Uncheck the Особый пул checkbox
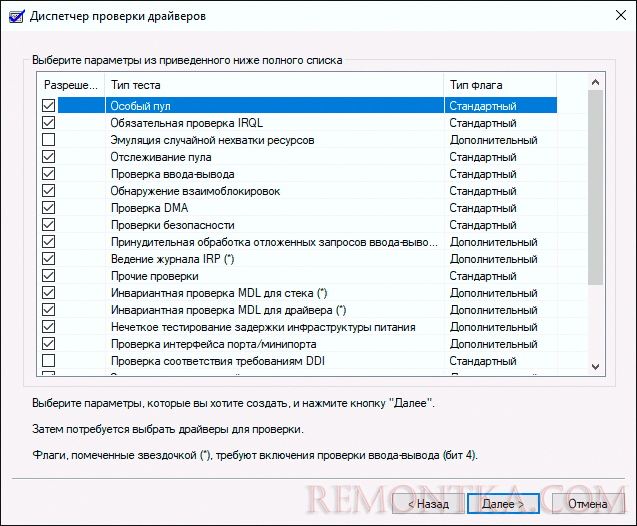 49,106
